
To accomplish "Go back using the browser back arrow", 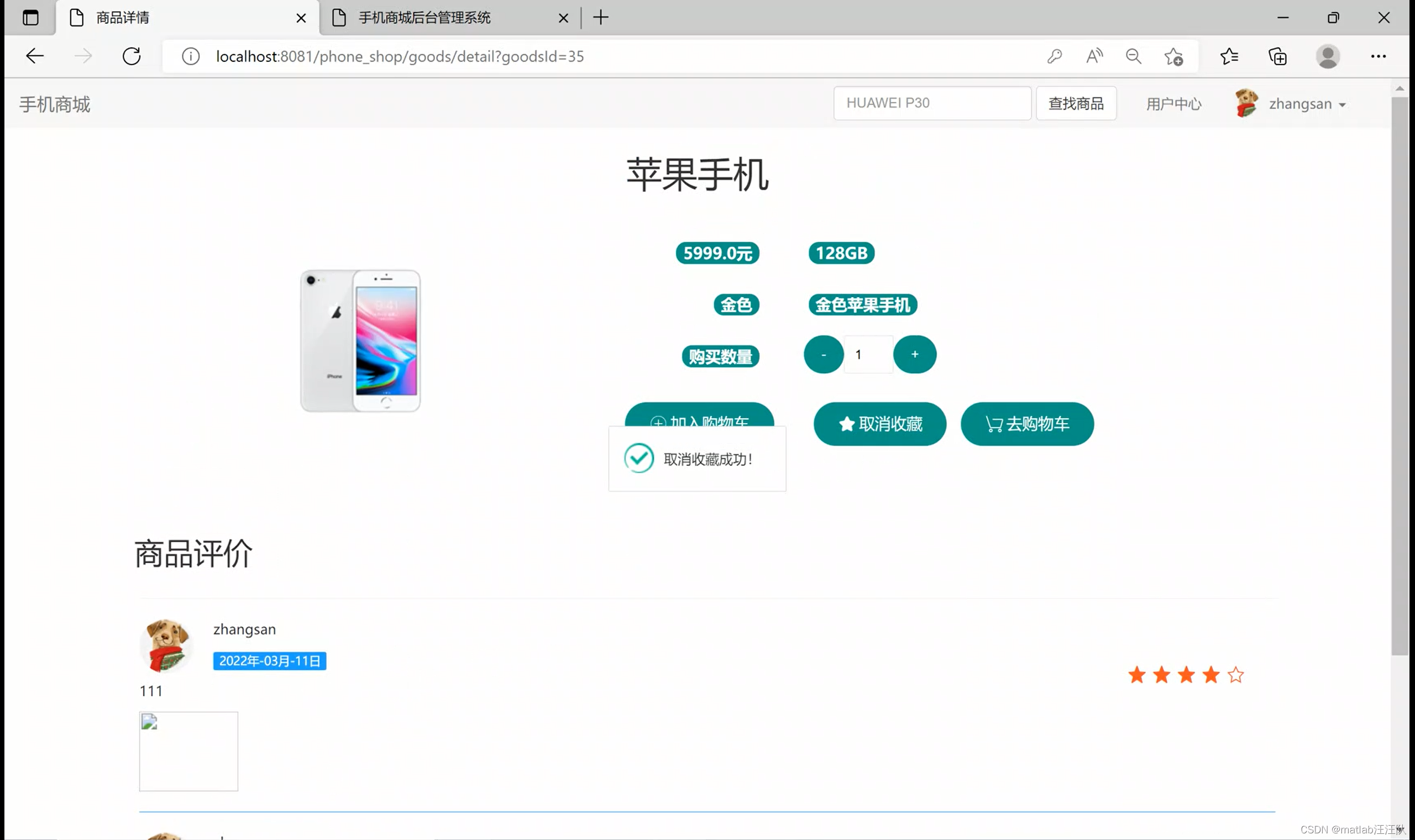I will click(x=35, y=56).
